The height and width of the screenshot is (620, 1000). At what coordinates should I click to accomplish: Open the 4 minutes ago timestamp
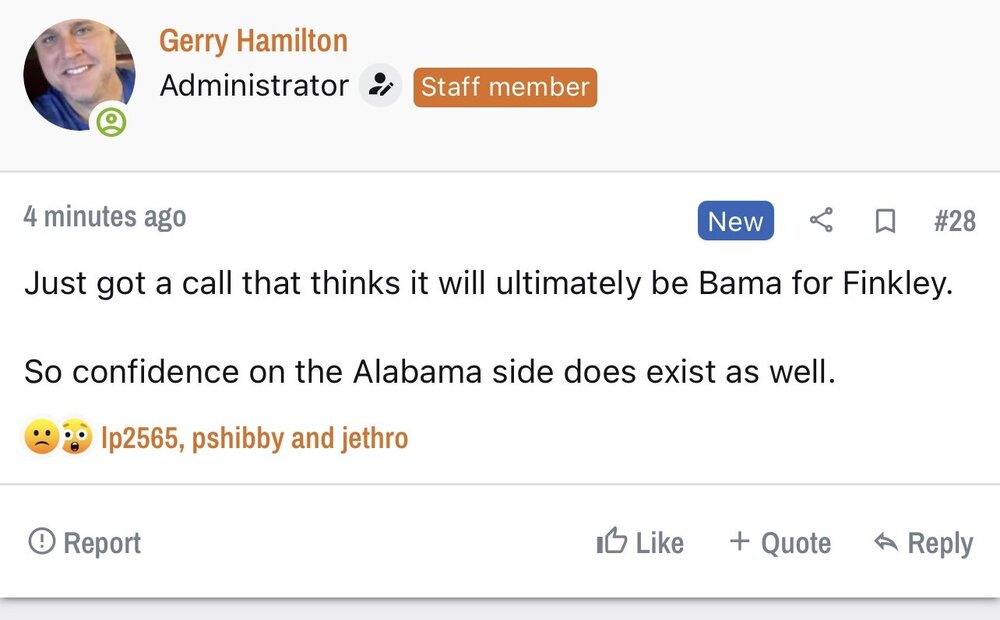tap(105, 217)
